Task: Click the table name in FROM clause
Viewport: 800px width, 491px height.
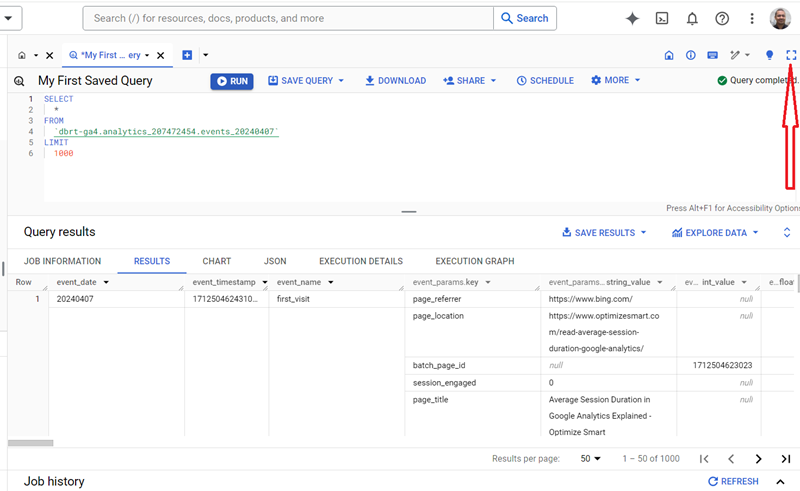Action: pos(166,132)
